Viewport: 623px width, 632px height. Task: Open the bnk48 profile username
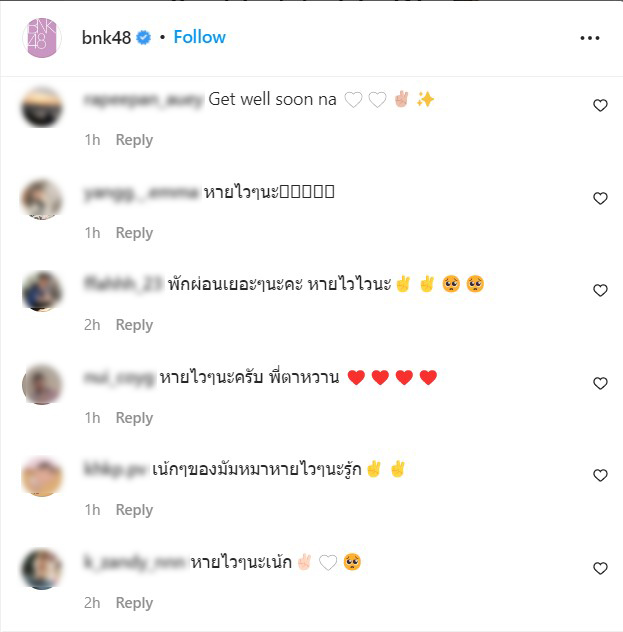pos(106,38)
